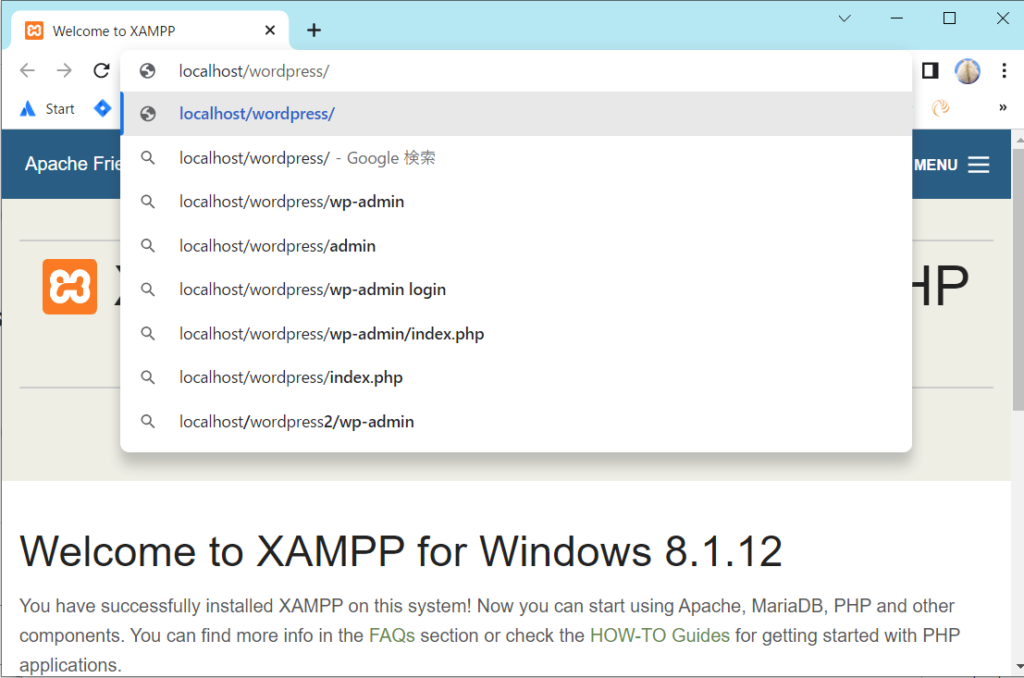
Task: Open the MENU hamburger on XAMPP page
Action: tap(951, 165)
